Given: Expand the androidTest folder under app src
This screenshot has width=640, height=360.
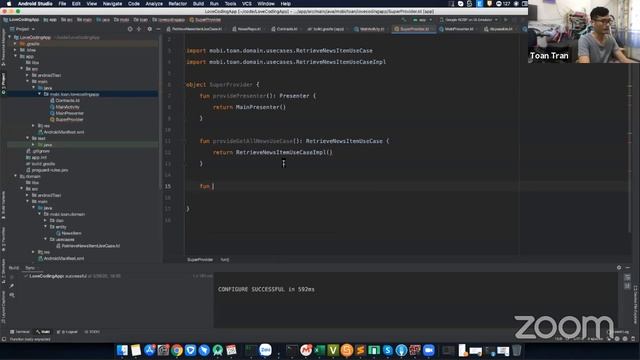Looking at the screenshot, I should 28,75.
